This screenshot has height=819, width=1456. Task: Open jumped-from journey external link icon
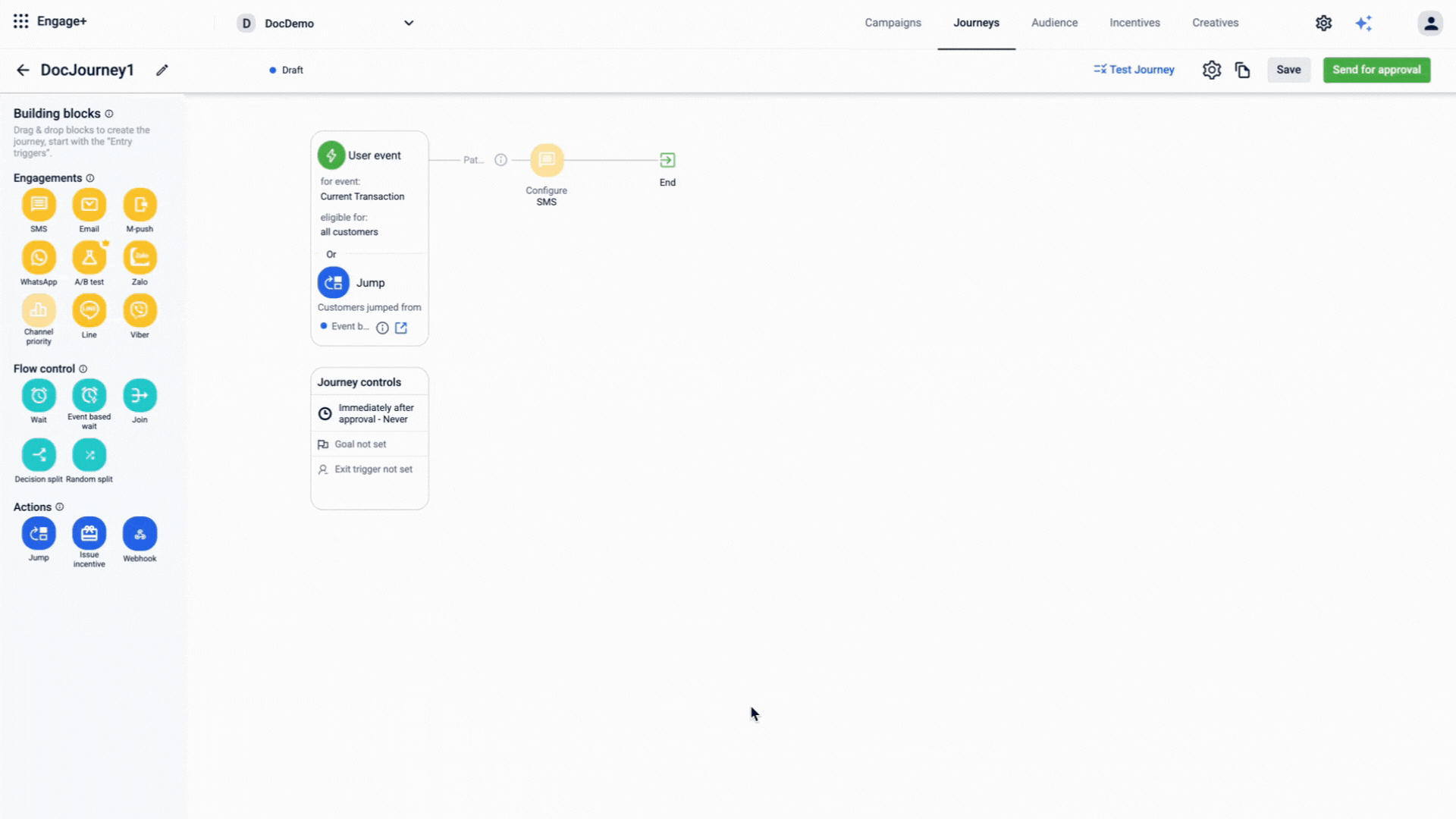click(x=401, y=328)
